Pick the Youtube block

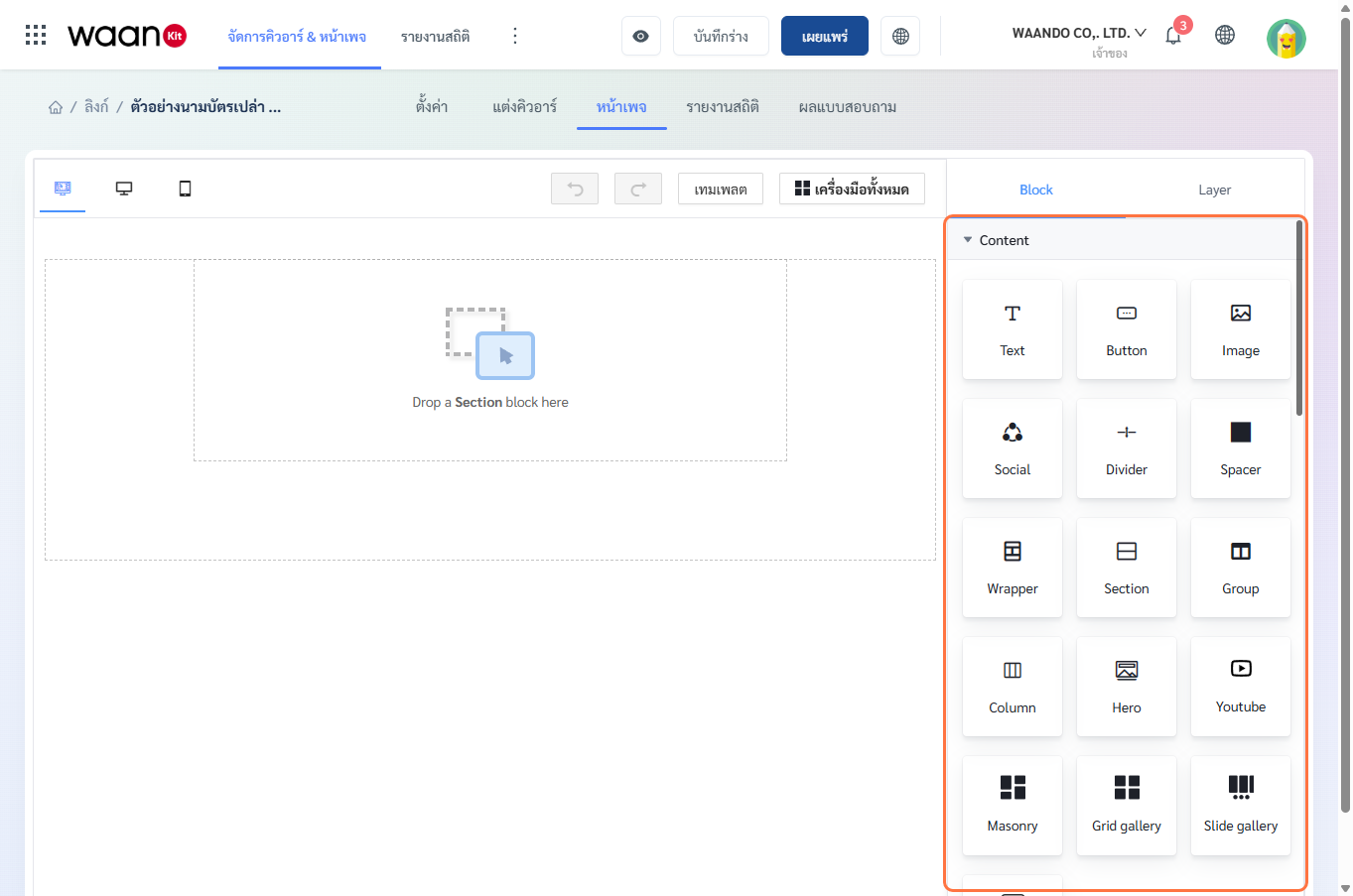[1241, 687]
